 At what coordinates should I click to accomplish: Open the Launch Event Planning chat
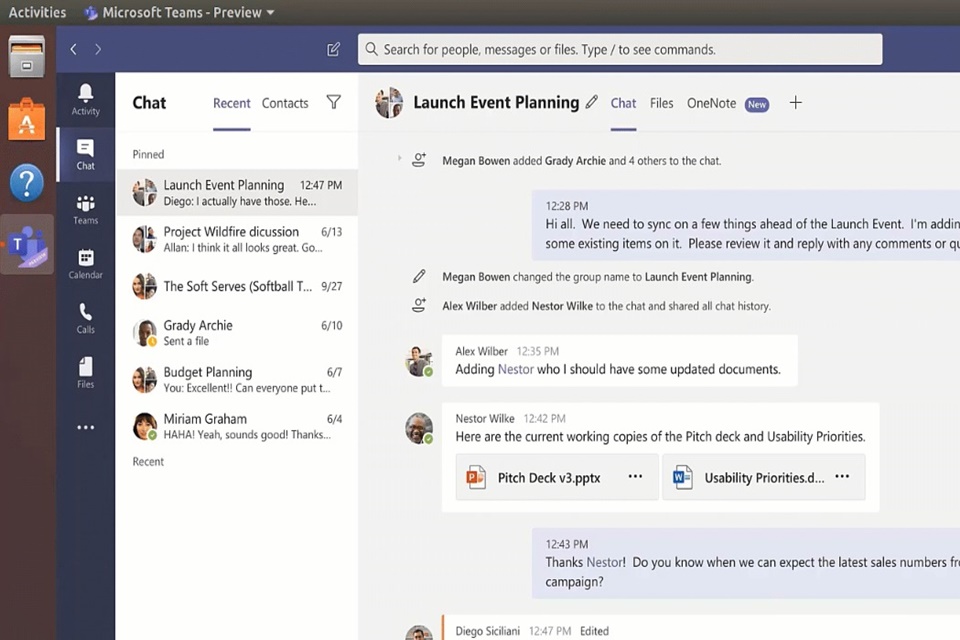pyautogui.click(x=237, y=192)
